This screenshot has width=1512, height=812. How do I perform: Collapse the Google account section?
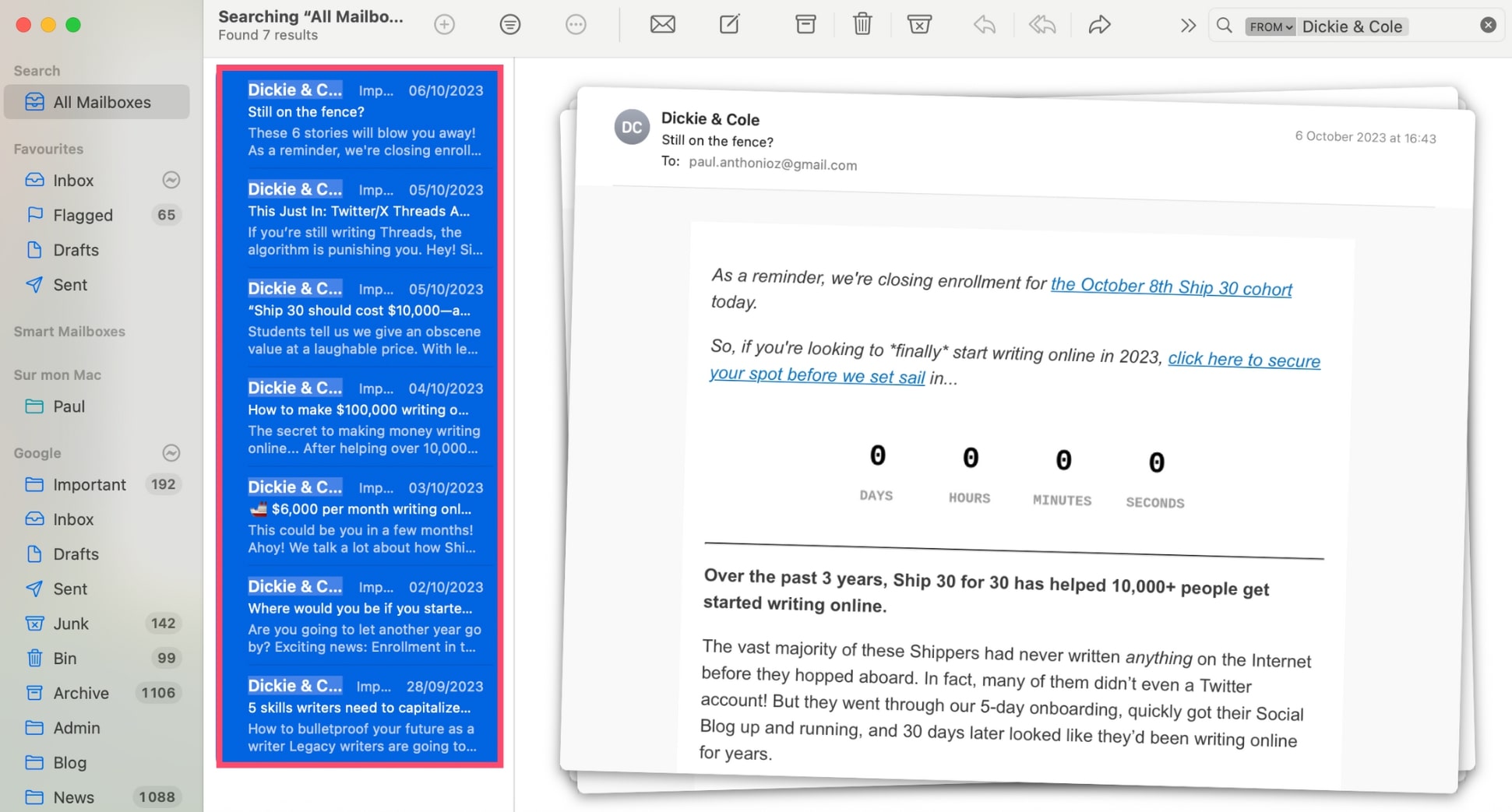pyautogui.click(x=171, y=453)
